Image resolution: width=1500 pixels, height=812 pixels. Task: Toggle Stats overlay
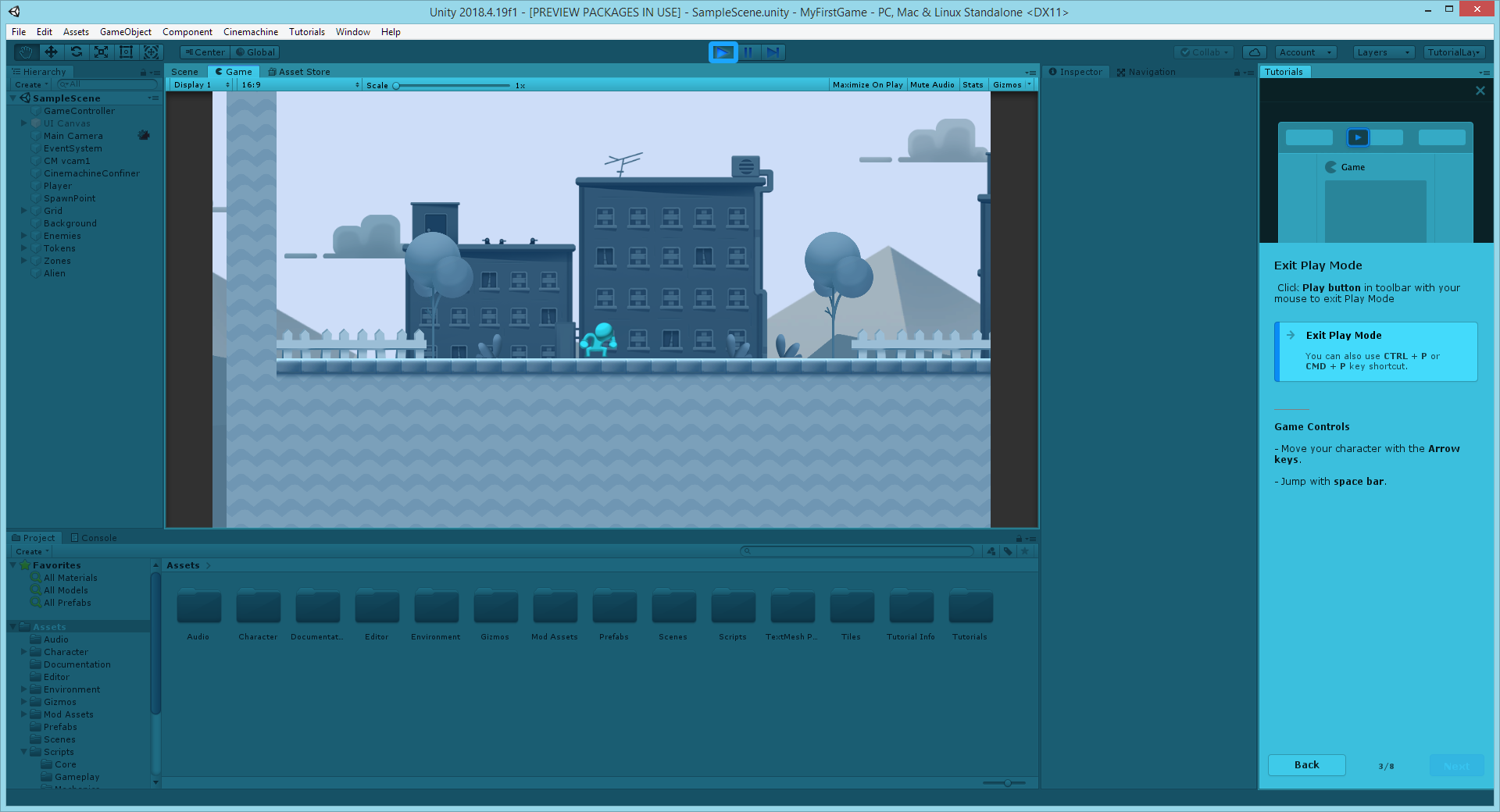973,84
